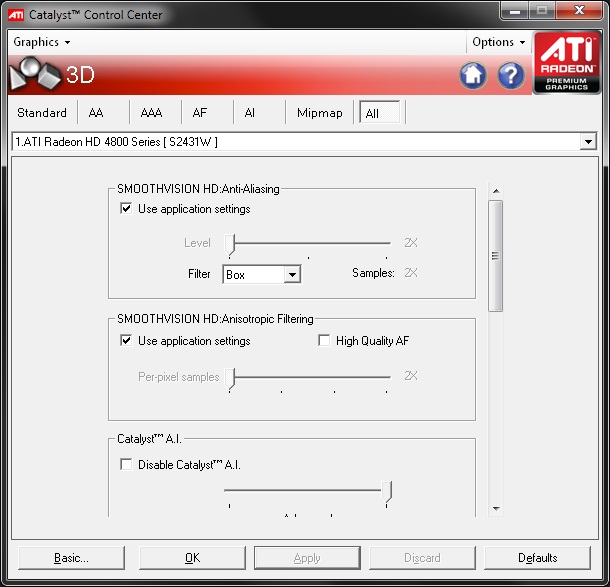Switch to the Standard tab

[42, 113]
